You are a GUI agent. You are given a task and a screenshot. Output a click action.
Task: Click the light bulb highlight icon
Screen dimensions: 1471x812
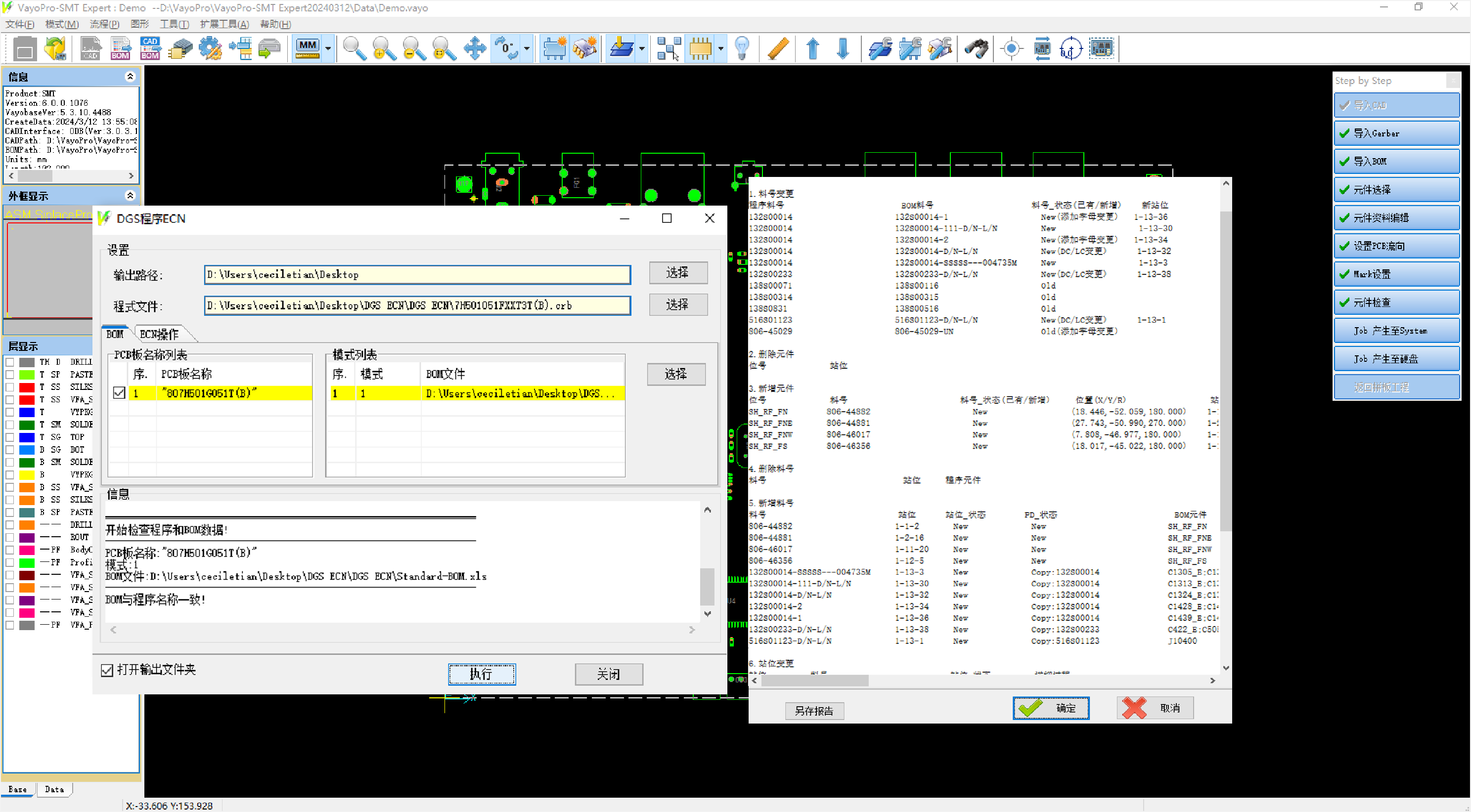[741, 48]
